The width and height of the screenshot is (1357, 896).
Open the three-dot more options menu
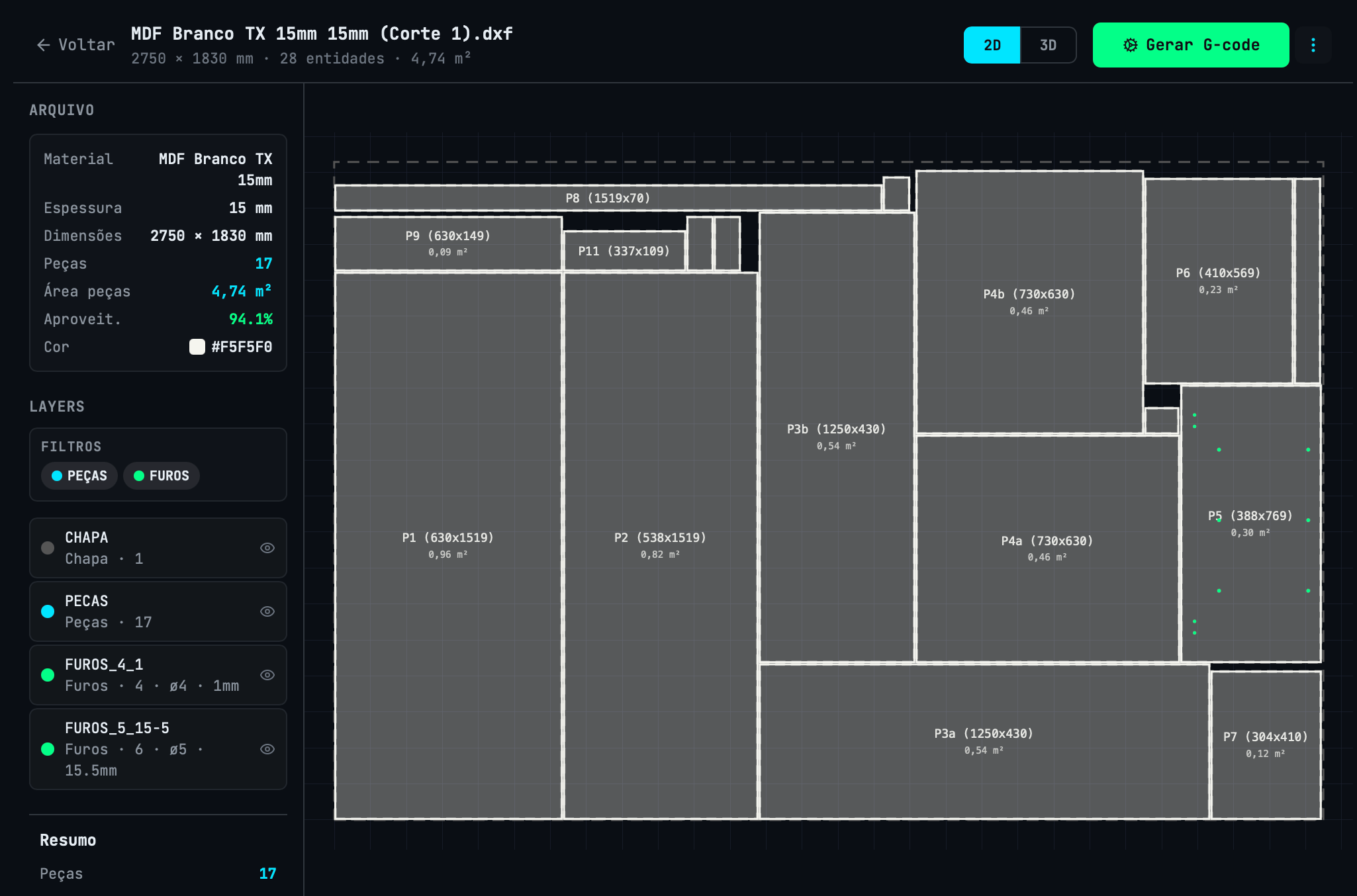(1313, 45)
